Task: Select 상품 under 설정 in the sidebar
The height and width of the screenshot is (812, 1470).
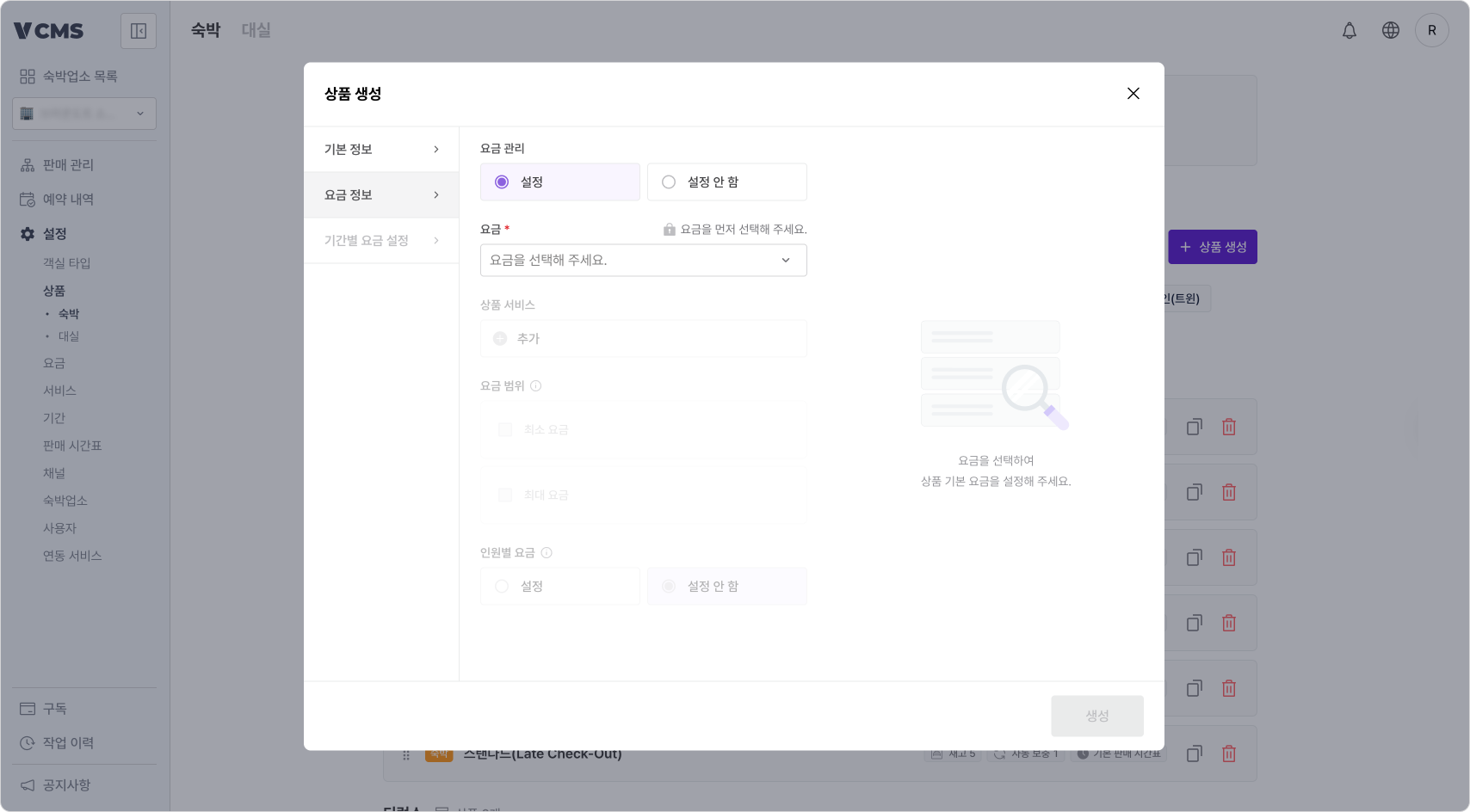Action: [x=55, y=291]
